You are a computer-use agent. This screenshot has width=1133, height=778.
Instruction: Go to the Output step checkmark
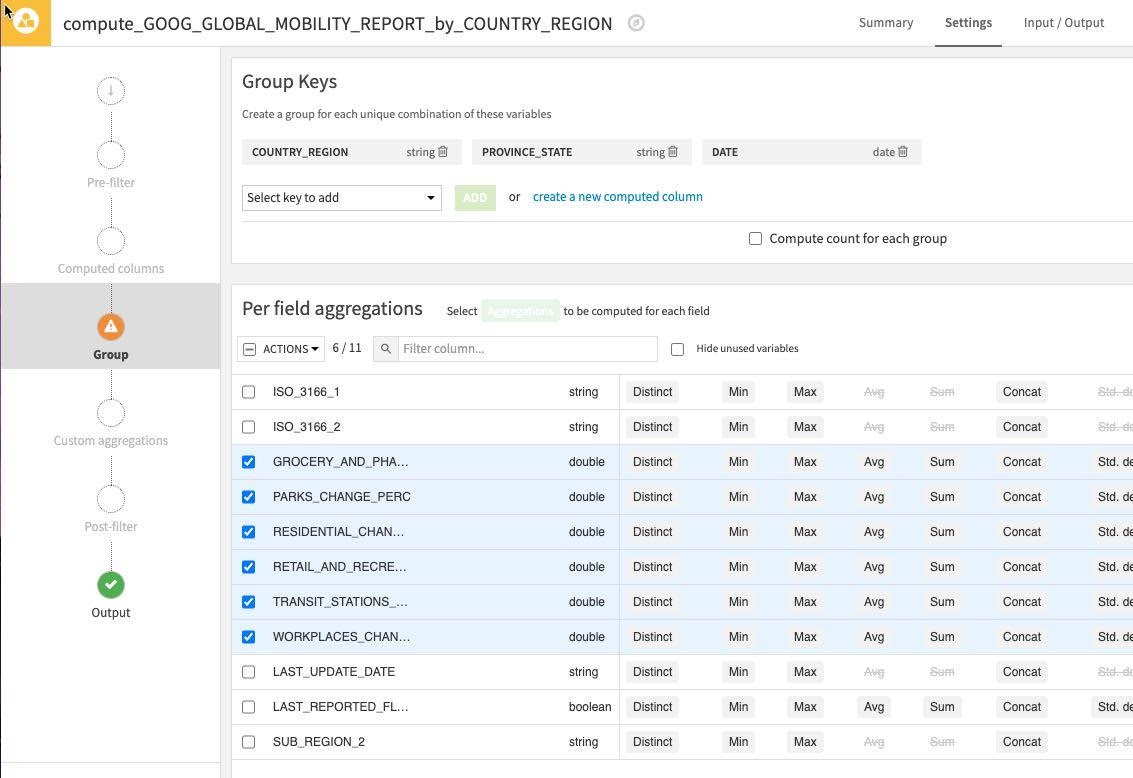[x=111, y=585]
